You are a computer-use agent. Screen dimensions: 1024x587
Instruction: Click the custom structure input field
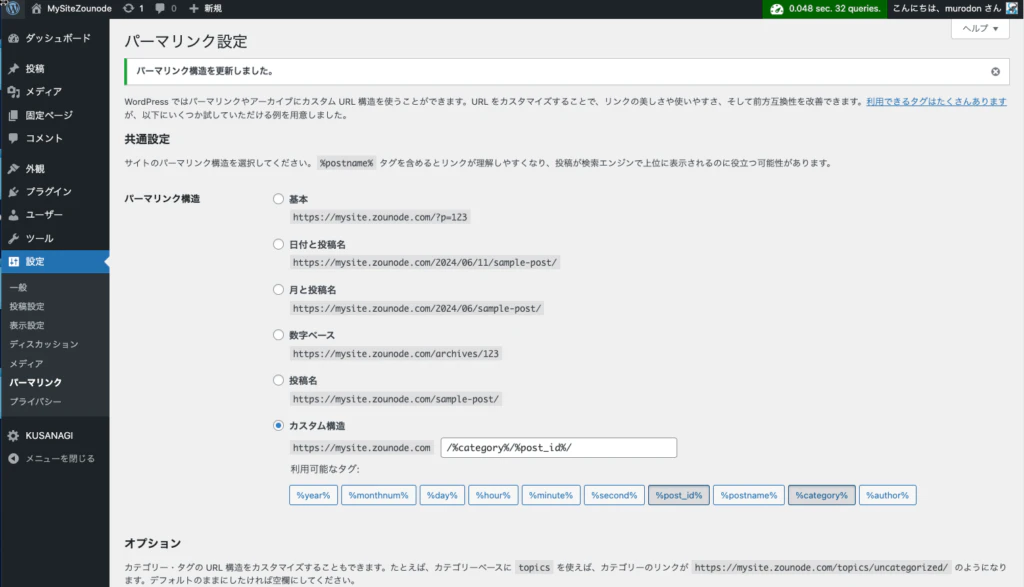[558, 447]
